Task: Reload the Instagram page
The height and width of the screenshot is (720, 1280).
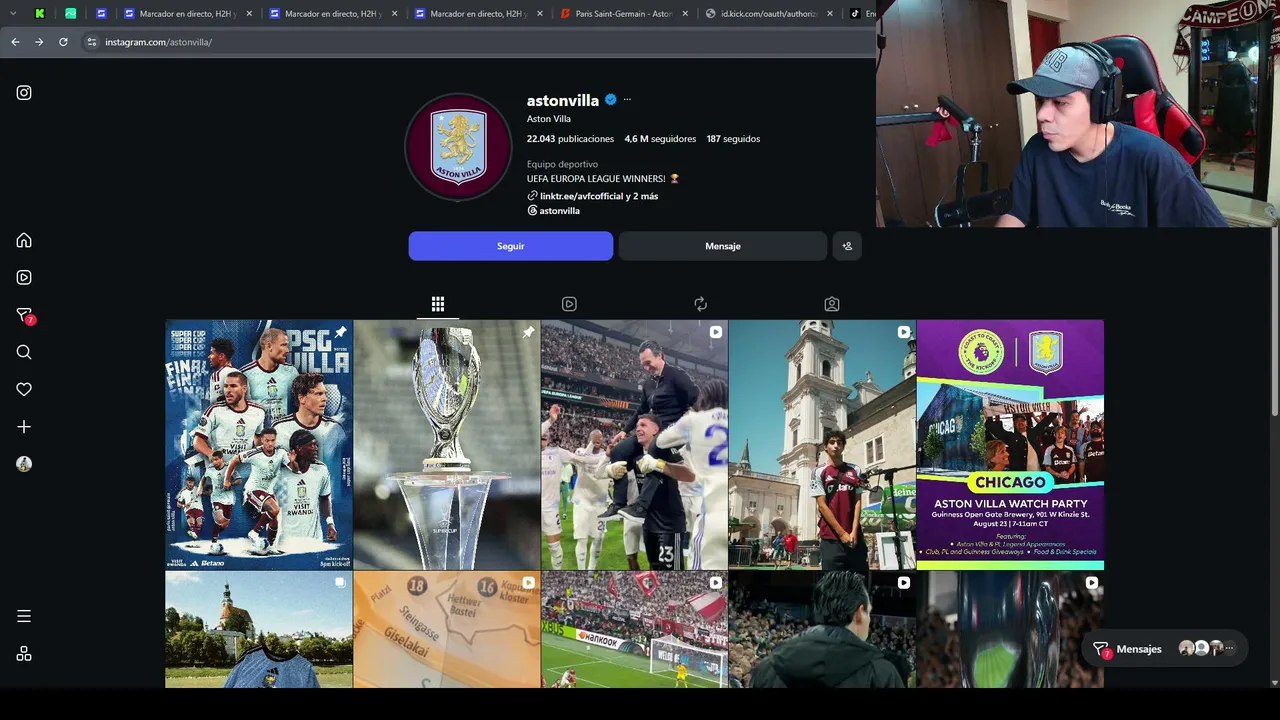Action: click(x=63, y=42)
